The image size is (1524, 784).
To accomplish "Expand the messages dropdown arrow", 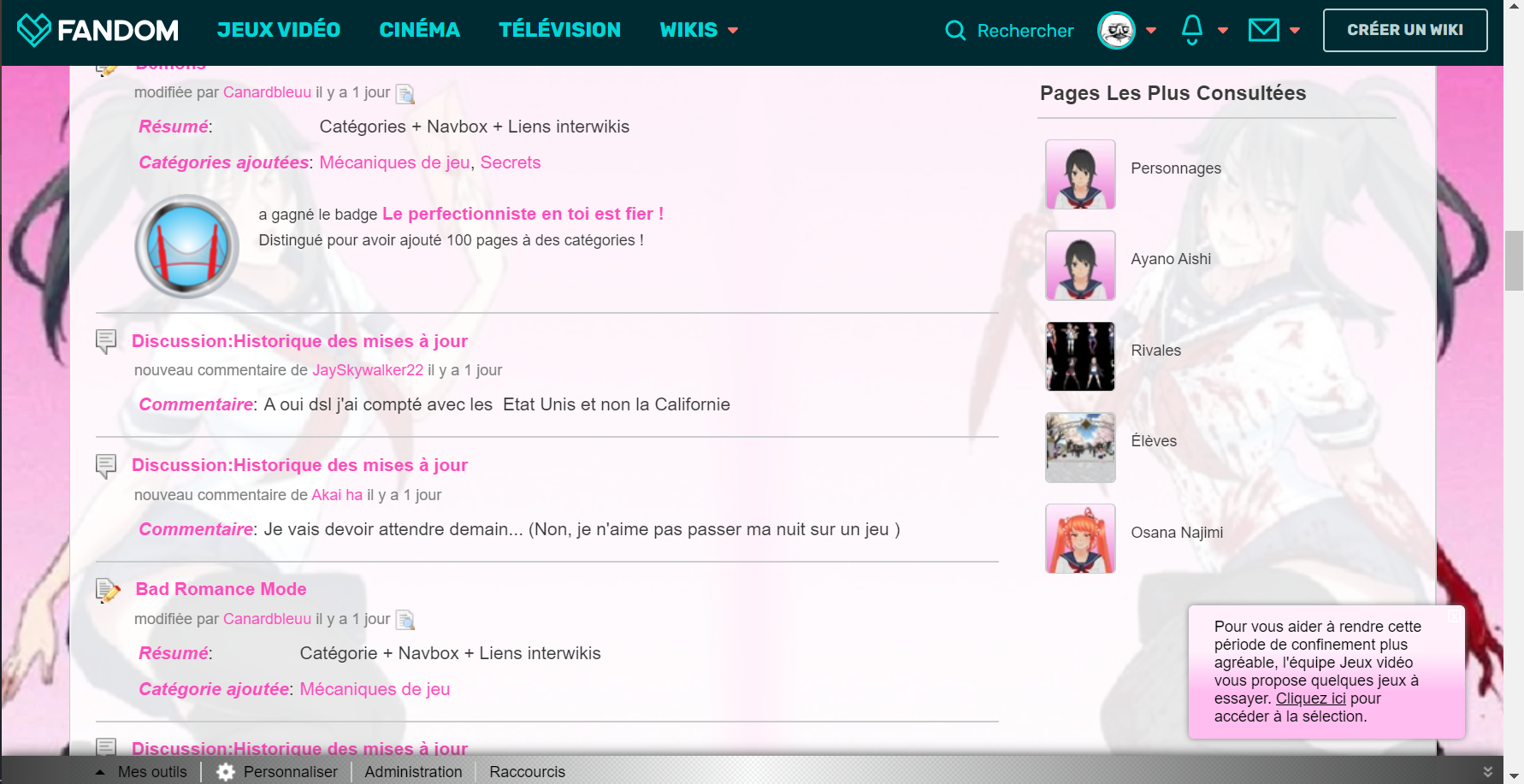I will tap(1295, 31).
